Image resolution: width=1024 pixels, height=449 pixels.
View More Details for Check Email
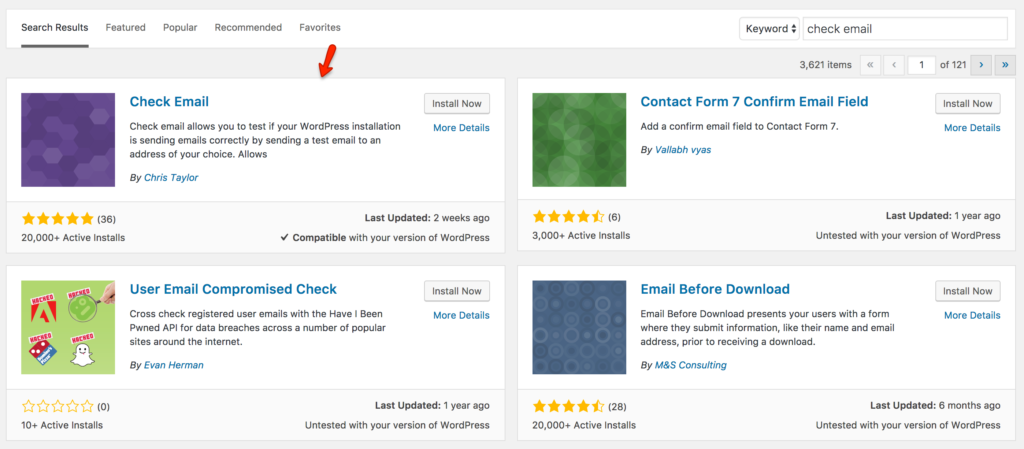461,128
